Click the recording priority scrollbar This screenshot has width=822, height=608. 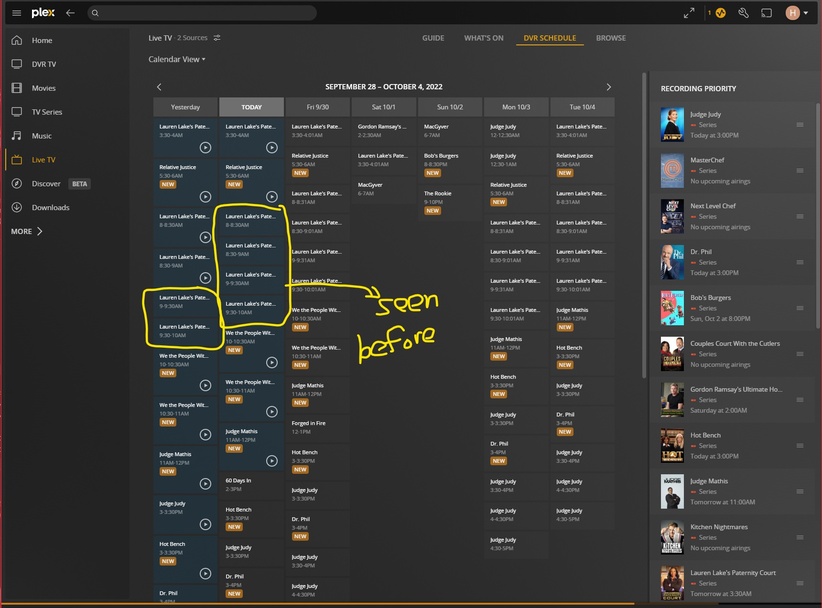pos(818,215)
